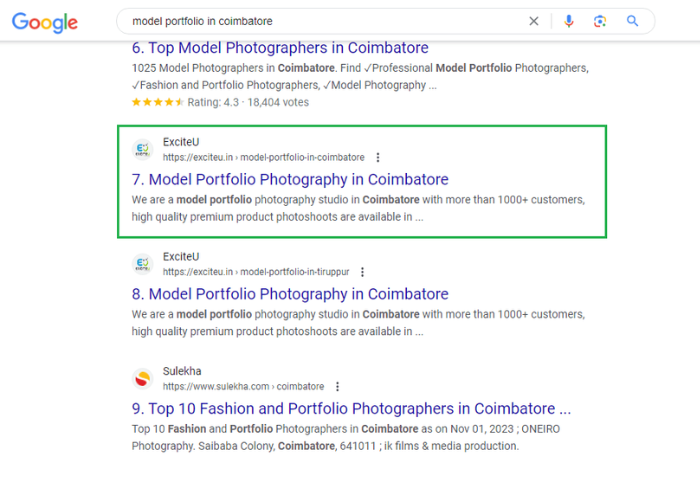
Task: Open the three-dot menu for the model-portfolio-in-tiruppur result
Action: coord(363,272)
